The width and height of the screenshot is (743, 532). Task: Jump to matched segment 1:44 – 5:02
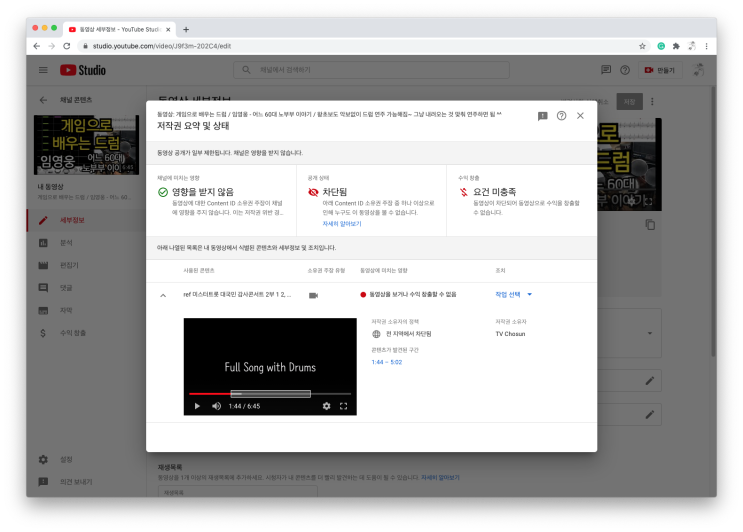click(387, 362)
